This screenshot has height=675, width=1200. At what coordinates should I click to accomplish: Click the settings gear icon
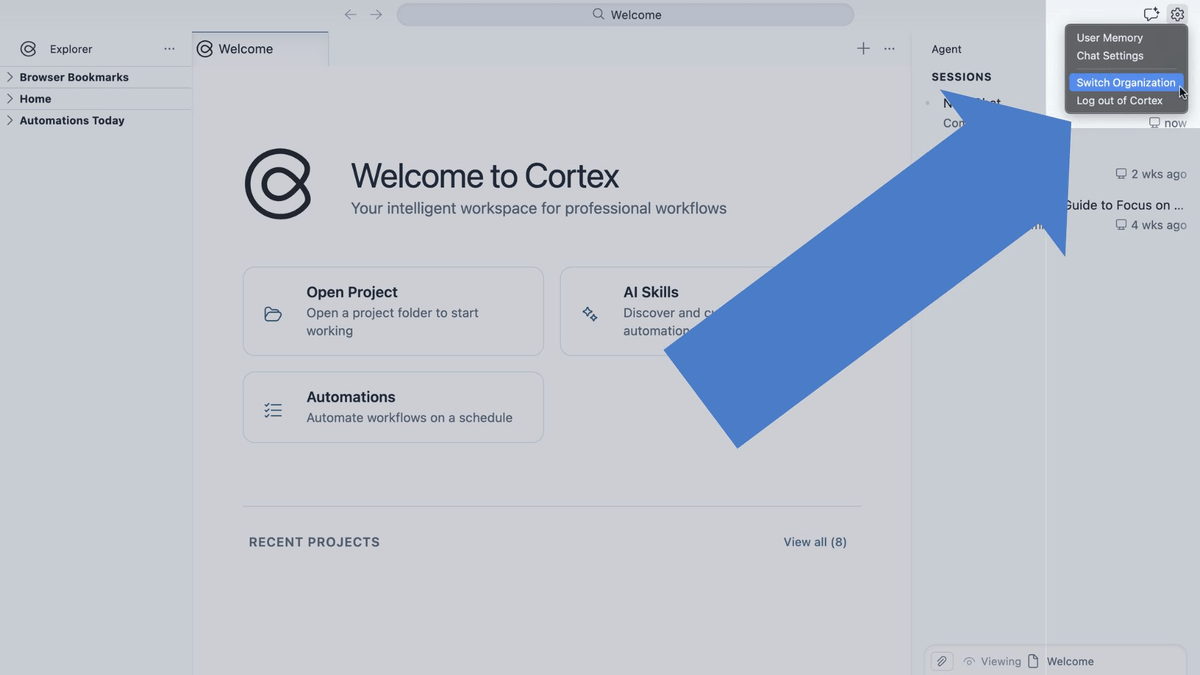[x=1177, y=14]
